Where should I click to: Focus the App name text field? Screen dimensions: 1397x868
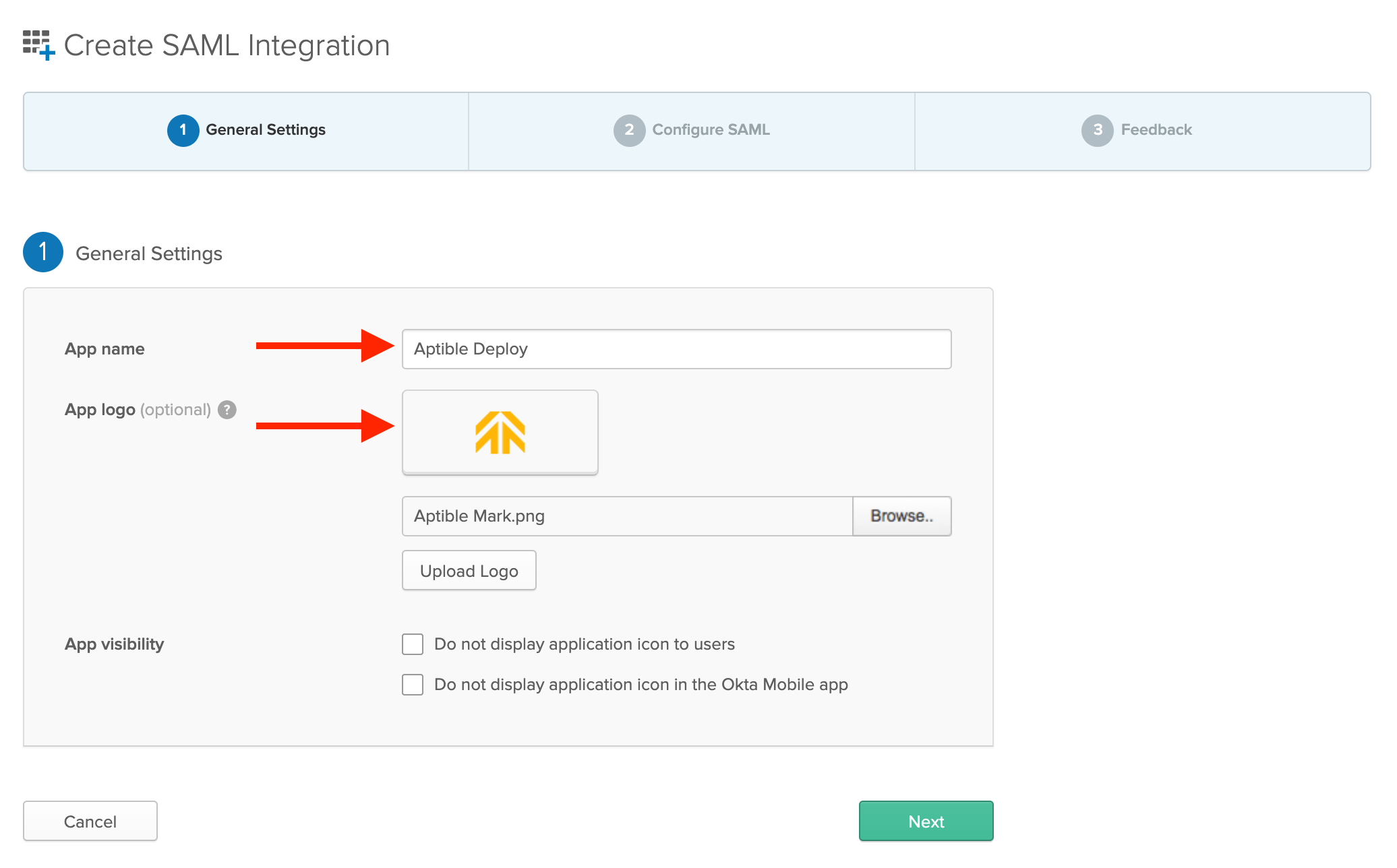676,349
